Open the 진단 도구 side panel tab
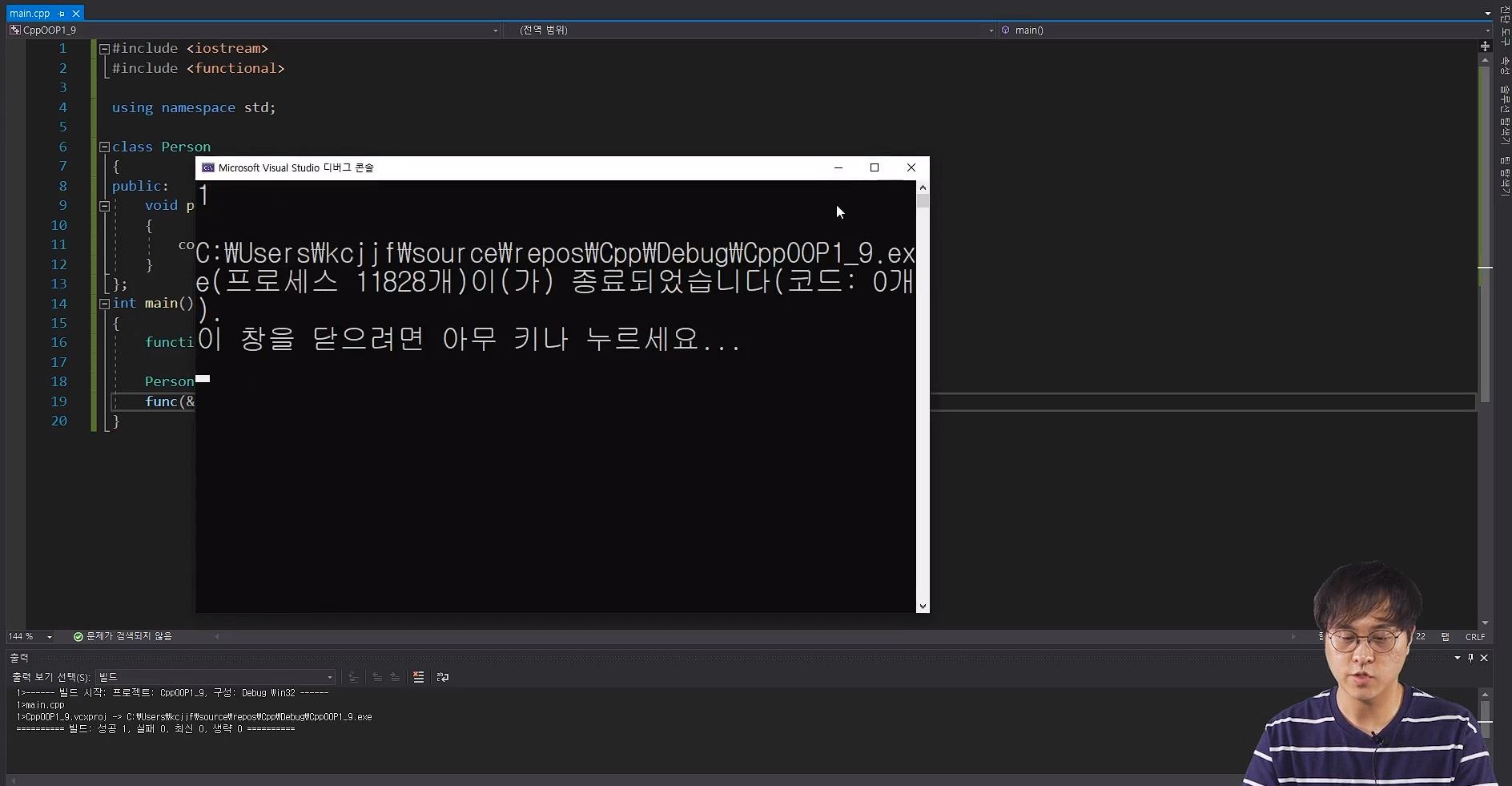The image size is (1512, 786). 1504,25
